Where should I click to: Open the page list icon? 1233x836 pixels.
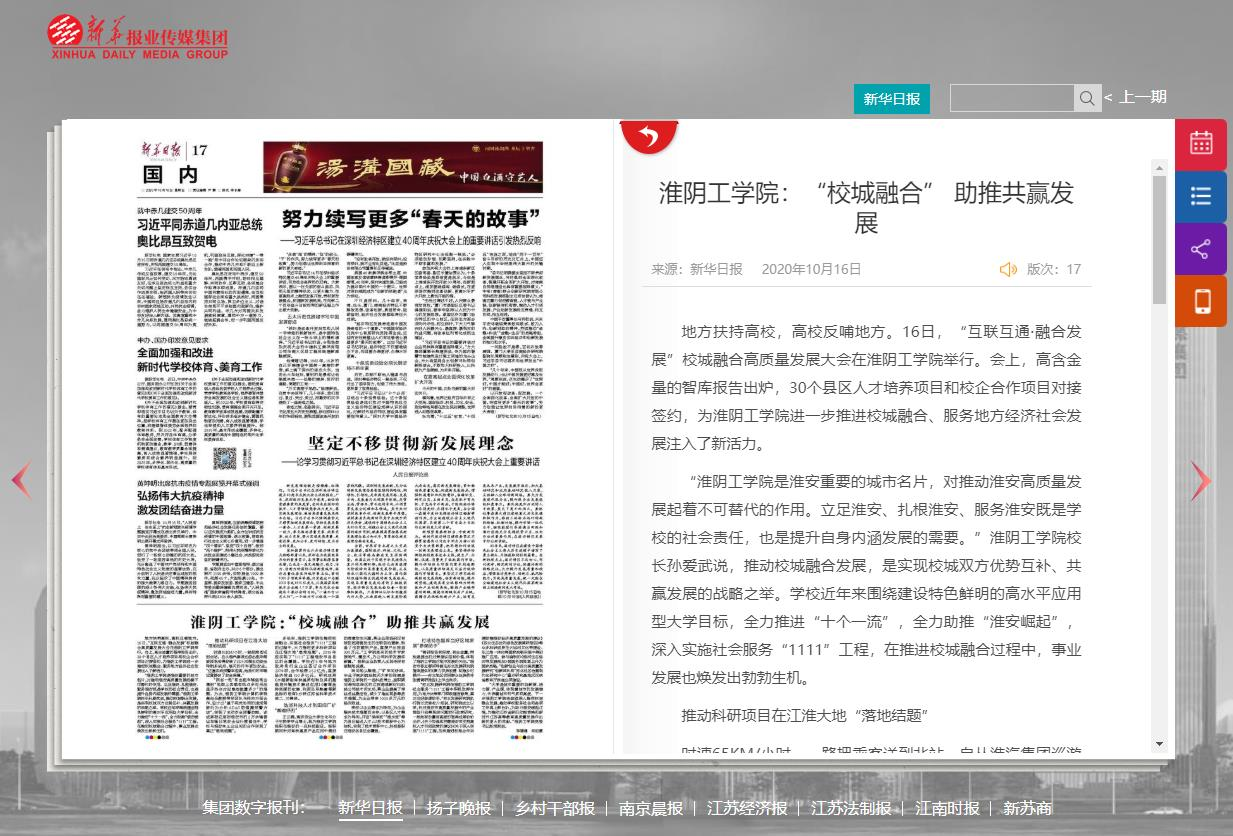pyautogui.click(x=1200, y=196)
